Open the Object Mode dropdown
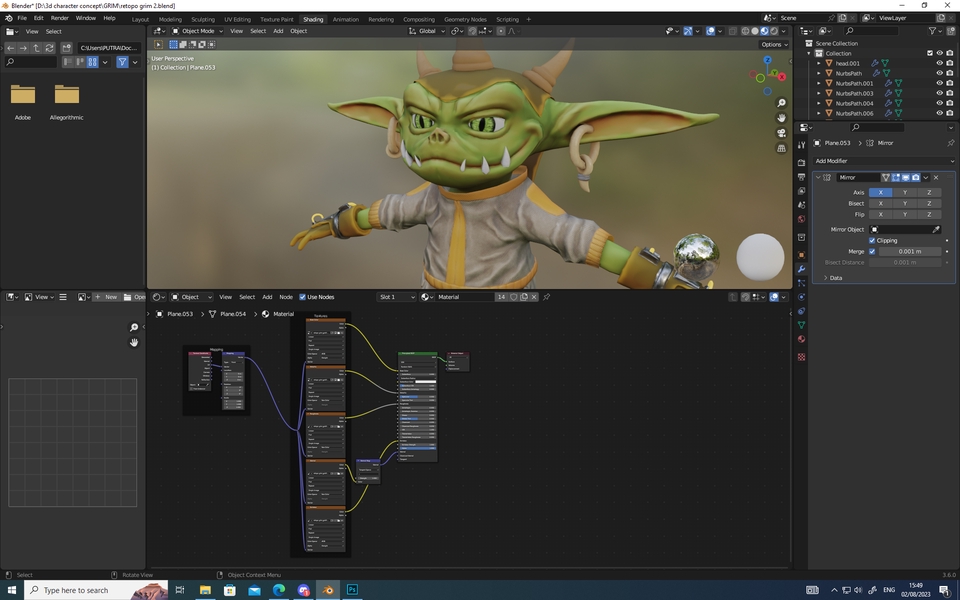This screenshot has width=960, height=600. pyautogui.click(x=197, y=31)
